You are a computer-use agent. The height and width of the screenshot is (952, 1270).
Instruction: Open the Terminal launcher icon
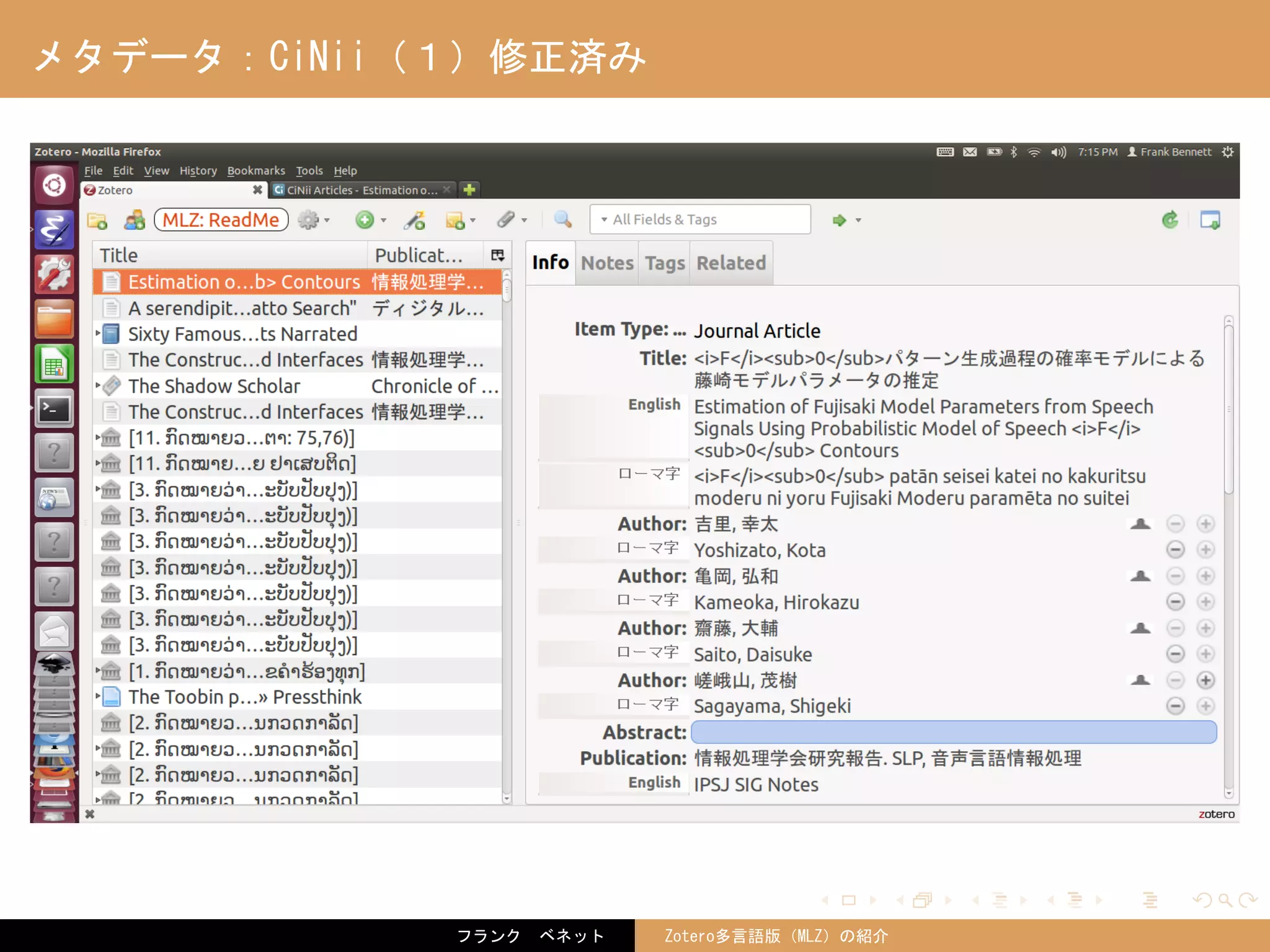pyautogui.click(x=54, y=409)
